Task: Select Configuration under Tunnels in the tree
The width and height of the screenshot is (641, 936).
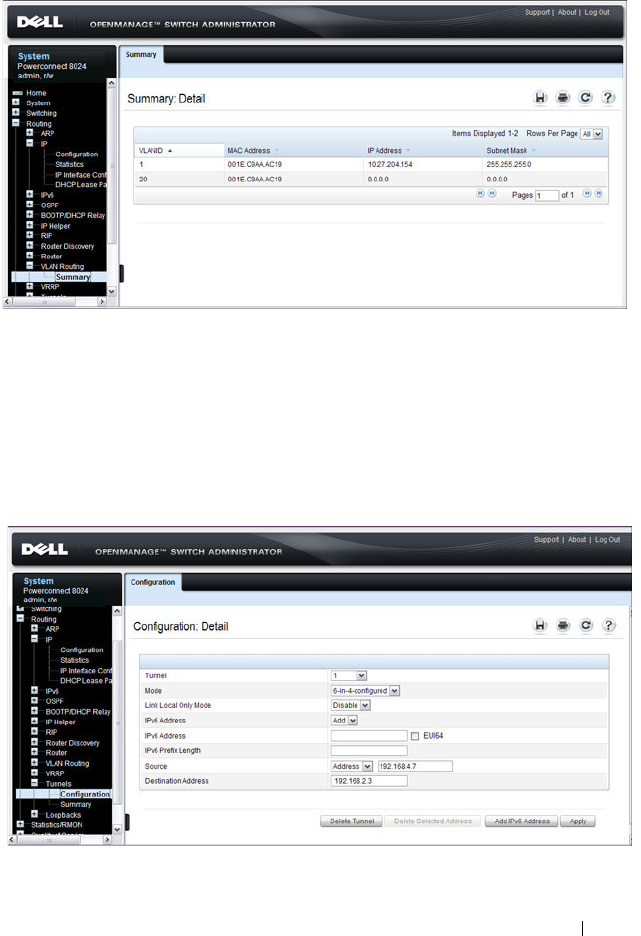Action: 85,794
